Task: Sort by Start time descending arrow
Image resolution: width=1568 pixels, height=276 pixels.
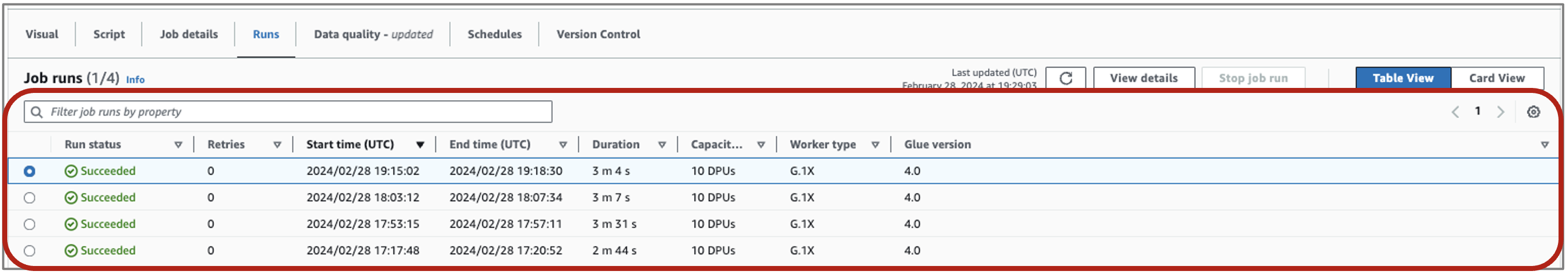Action: click(x=420, y=145)
